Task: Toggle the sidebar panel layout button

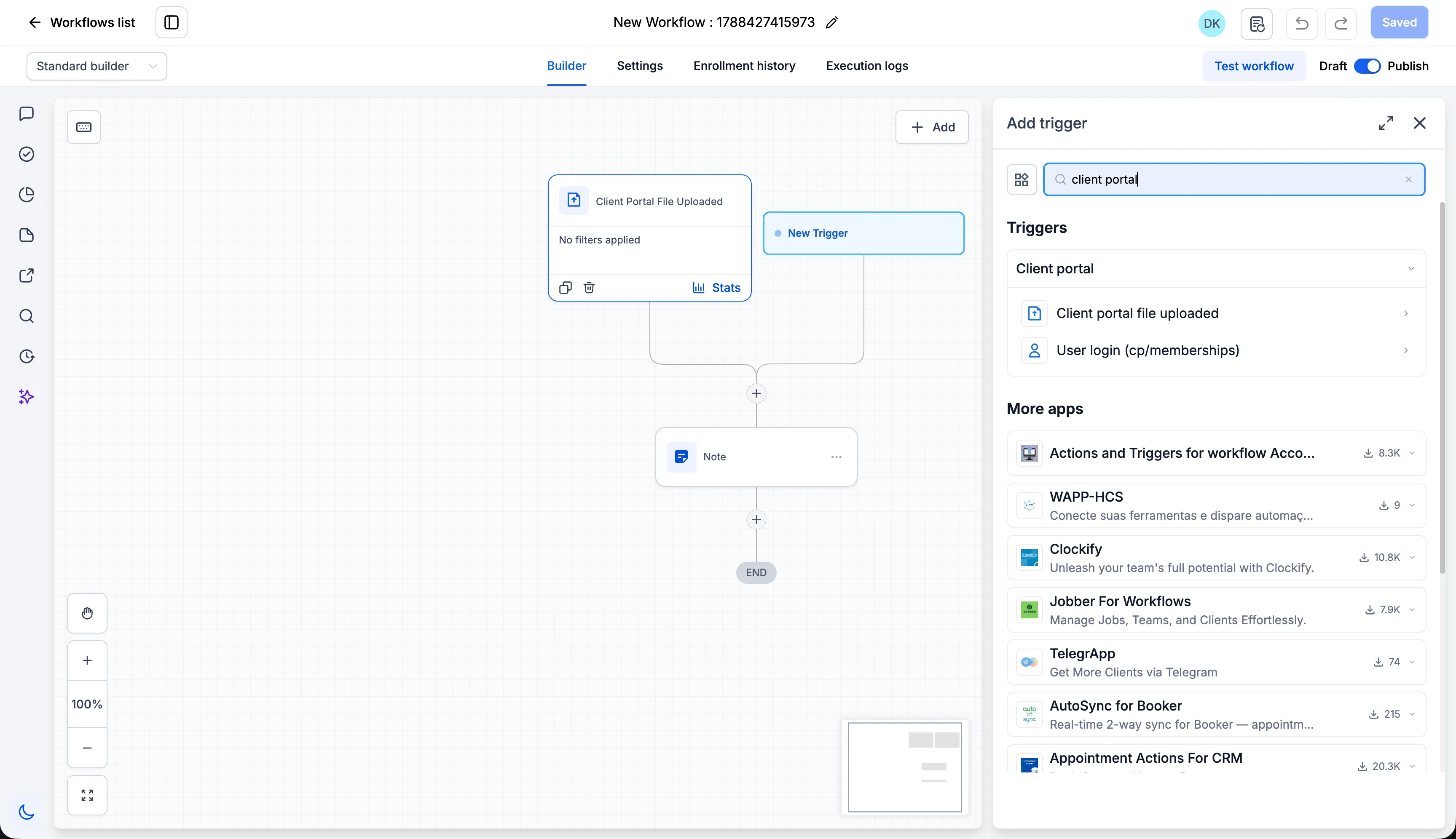Action: pyautogui.click(x=171, y=22)
